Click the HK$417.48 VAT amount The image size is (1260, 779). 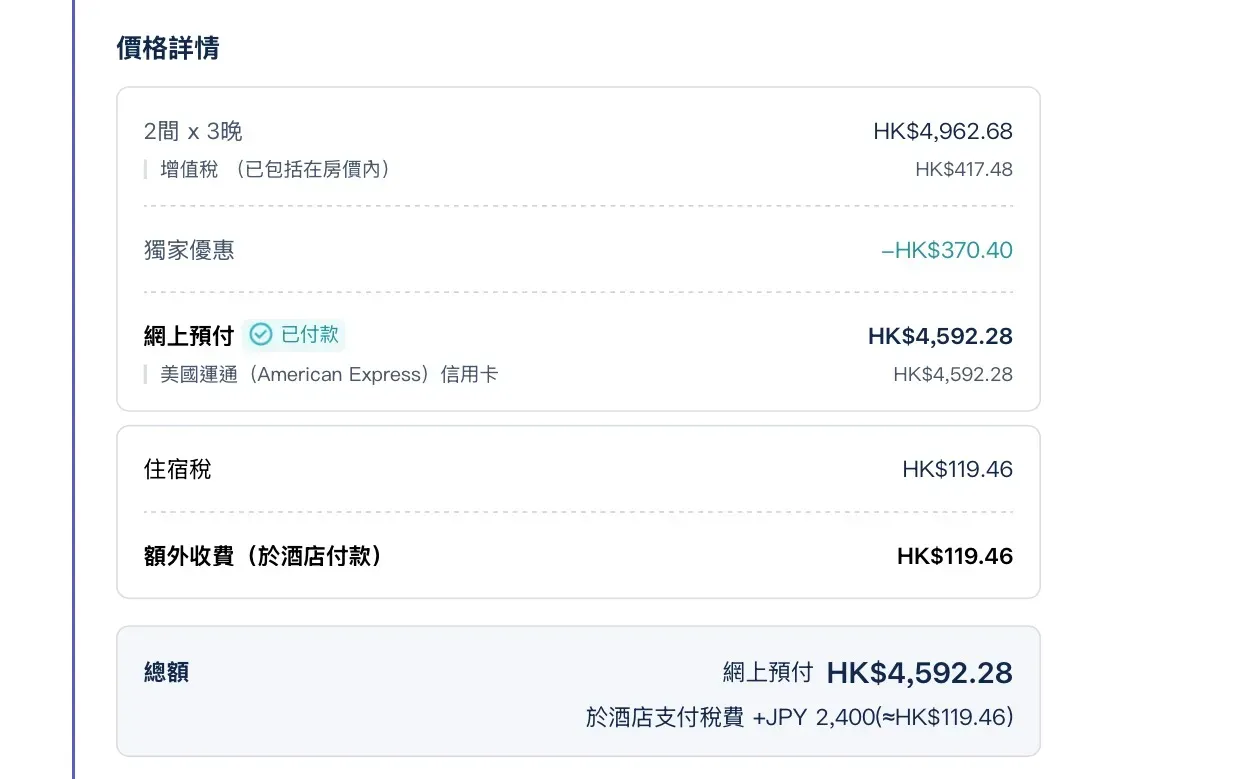[963, 170]
